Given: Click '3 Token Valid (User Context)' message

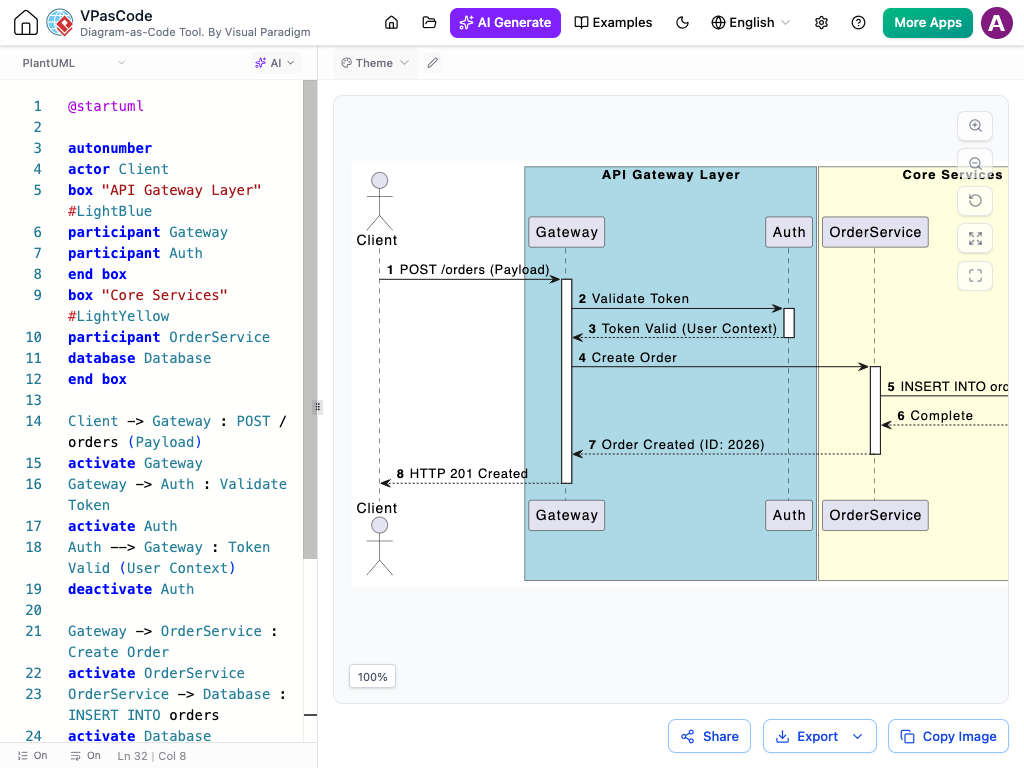Looking at the screenshot, I should [x=682, y=328].
